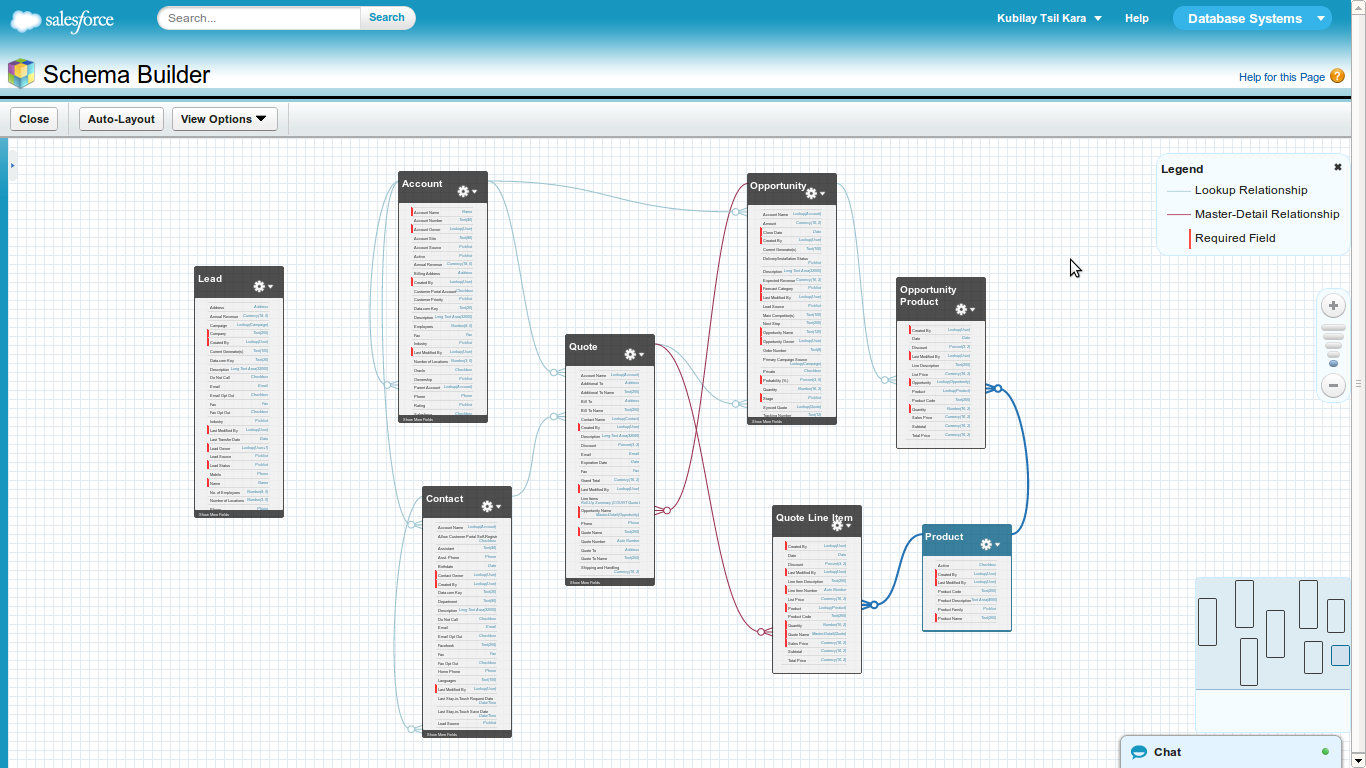Select the highlighted Product object header
Screen dimensions: 1366x768
coord(967,540)
